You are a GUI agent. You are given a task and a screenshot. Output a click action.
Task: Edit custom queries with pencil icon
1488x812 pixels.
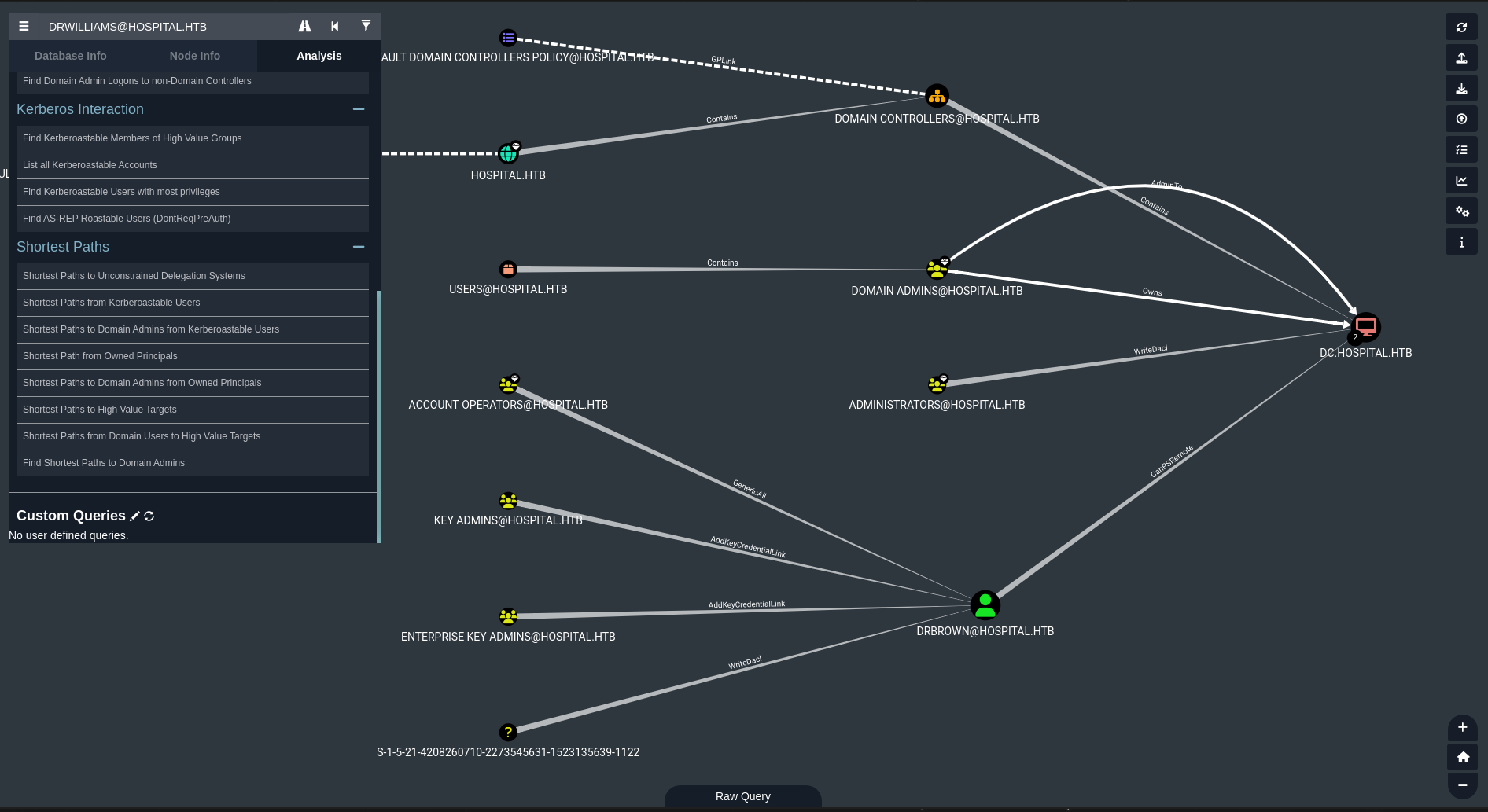click(135, 516)
